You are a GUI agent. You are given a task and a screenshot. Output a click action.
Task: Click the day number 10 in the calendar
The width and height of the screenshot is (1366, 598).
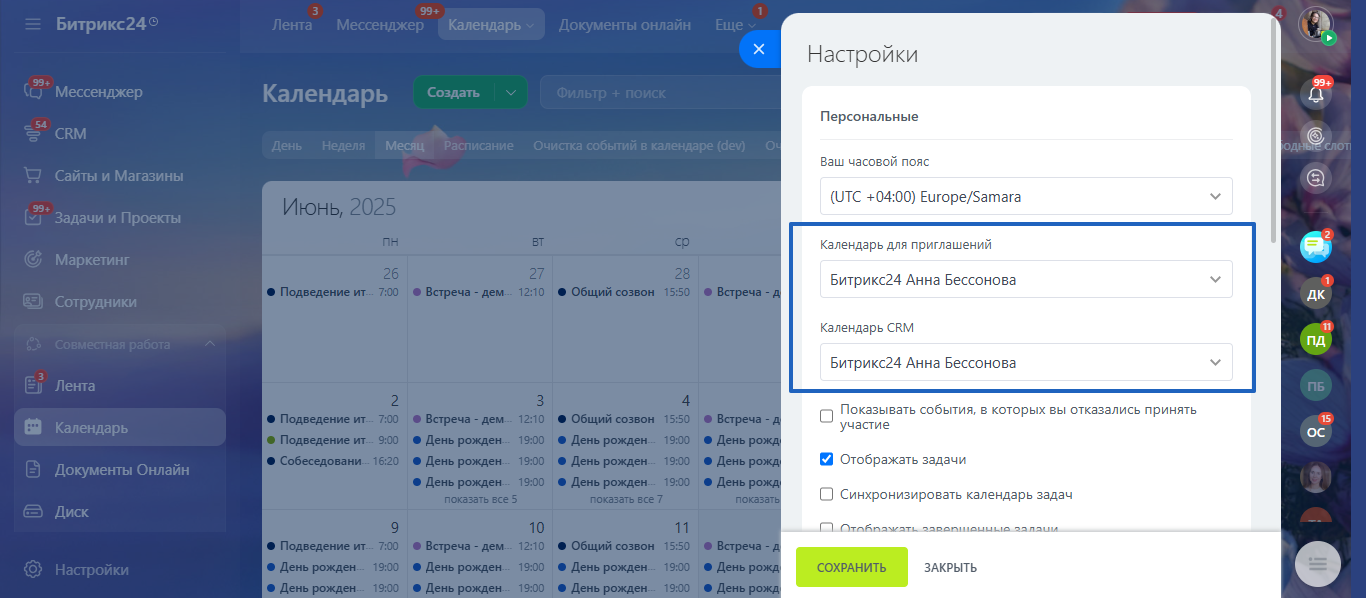click(x=537, y=527)
